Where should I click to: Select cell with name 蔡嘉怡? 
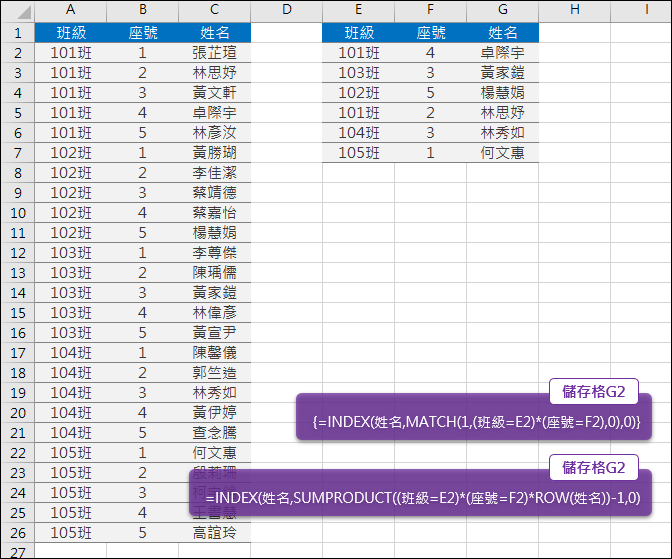[x=215, y=213]
